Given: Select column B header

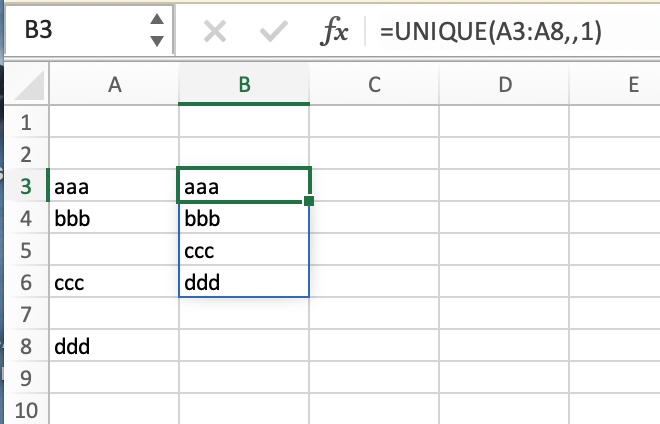Looking at the screenshot, I should [x=244, y=85].
